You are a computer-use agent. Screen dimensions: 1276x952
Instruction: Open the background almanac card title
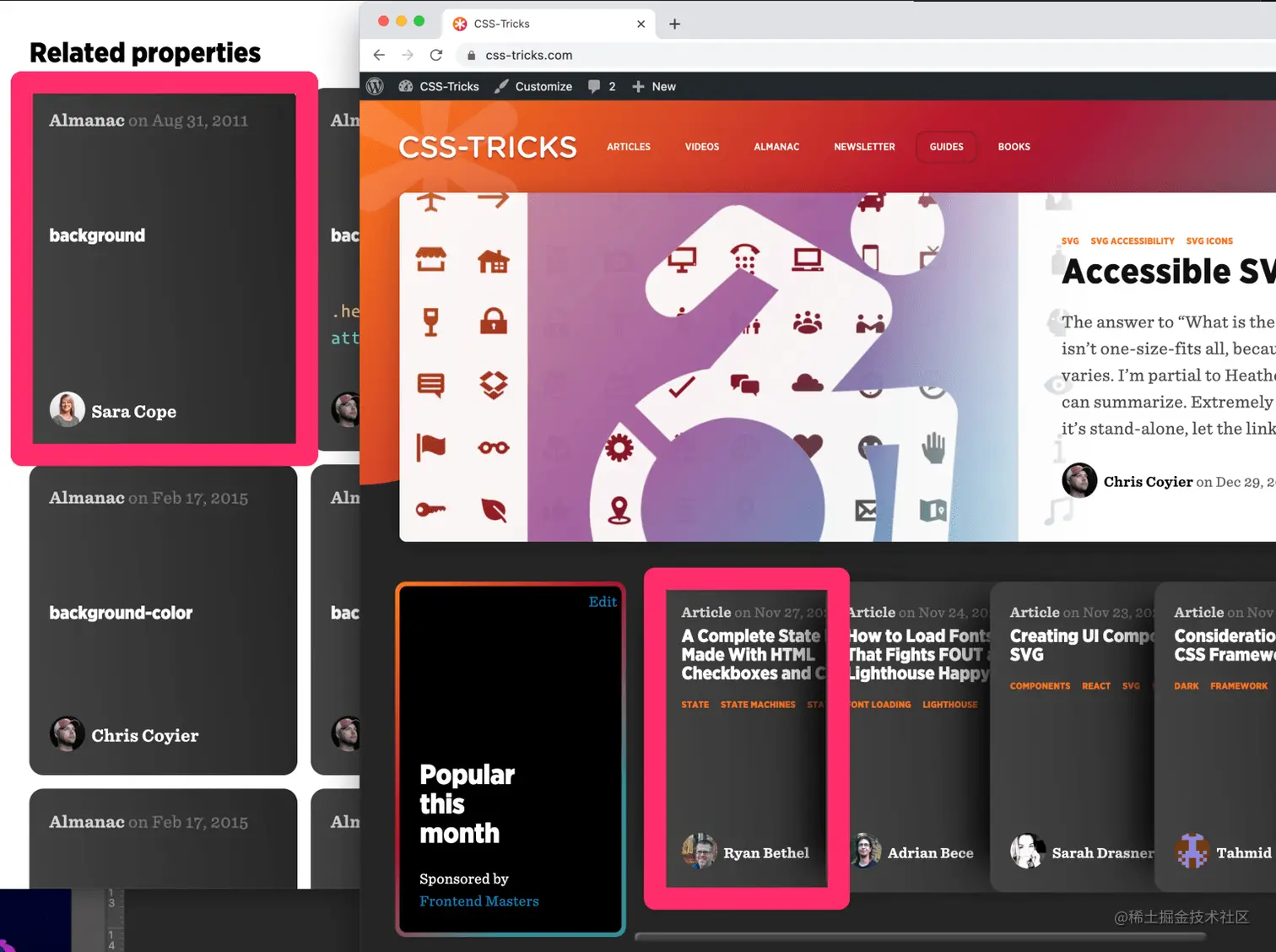pyautogui.click(x=97, y=235)
